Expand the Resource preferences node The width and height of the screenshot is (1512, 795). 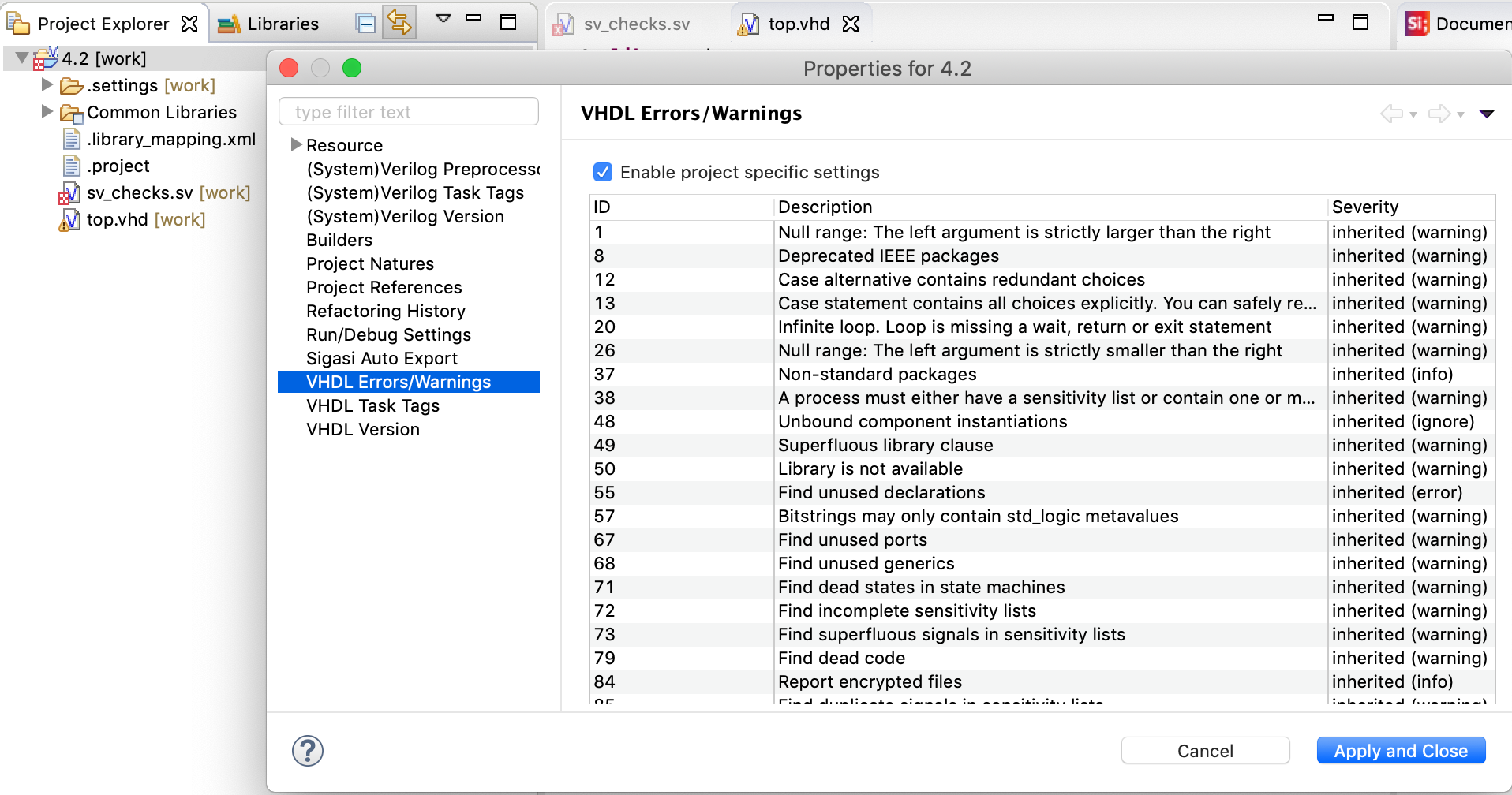pyautogui.click(x=297, y=144)
